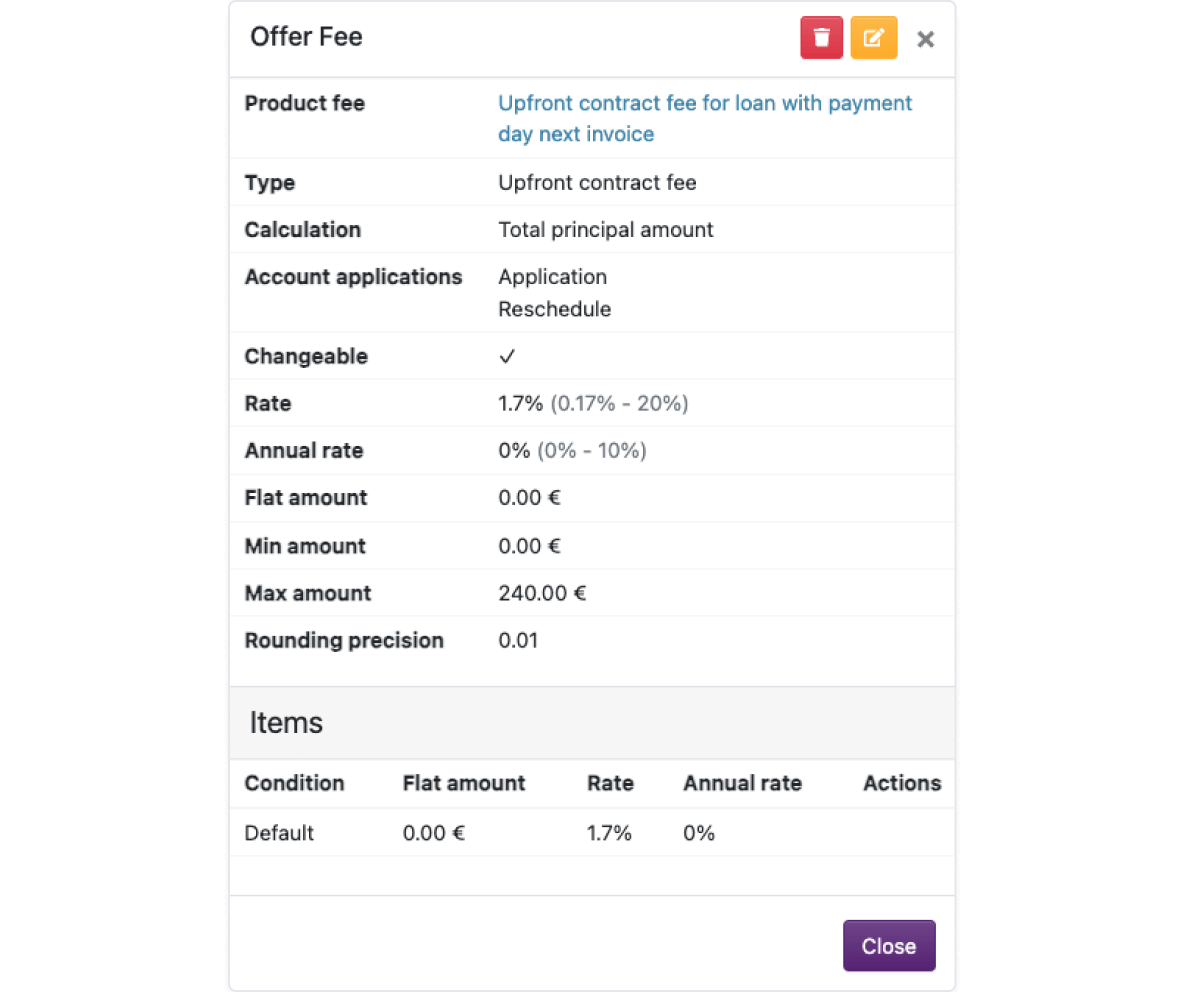
Task: Click the Offer Fee dialog title
Action: click(x=306, y=36)
